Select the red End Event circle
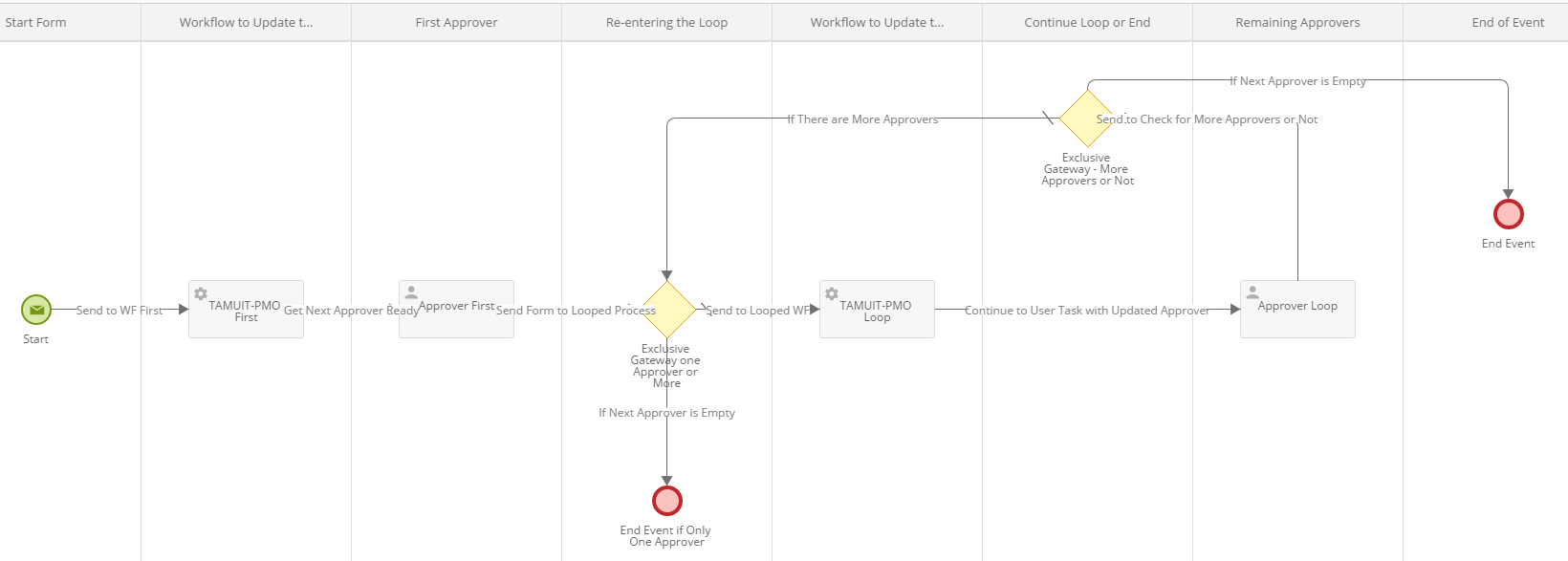1568x561 pixels. tap(1508, 214)
